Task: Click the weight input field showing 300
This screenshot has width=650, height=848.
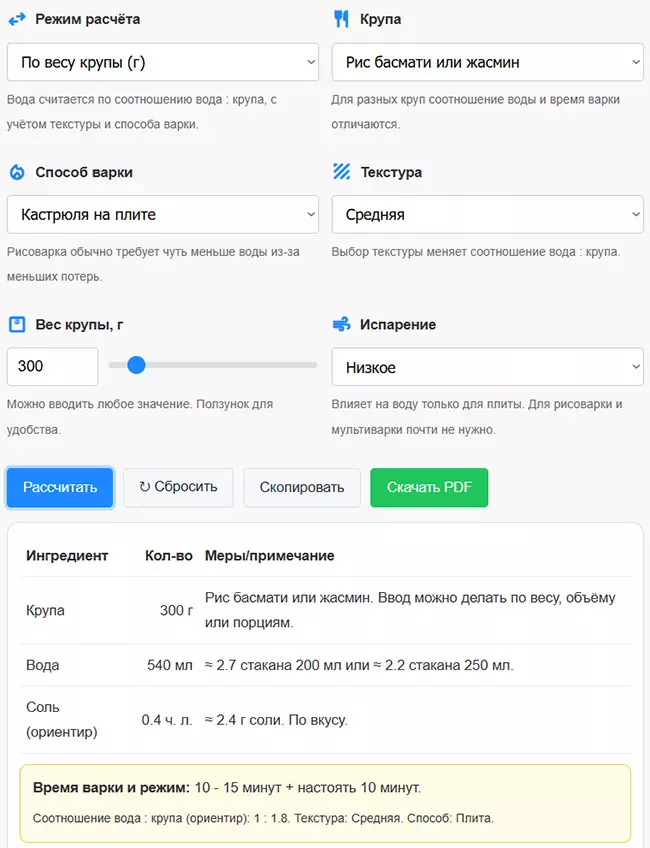Action: (x=52, y=366)
